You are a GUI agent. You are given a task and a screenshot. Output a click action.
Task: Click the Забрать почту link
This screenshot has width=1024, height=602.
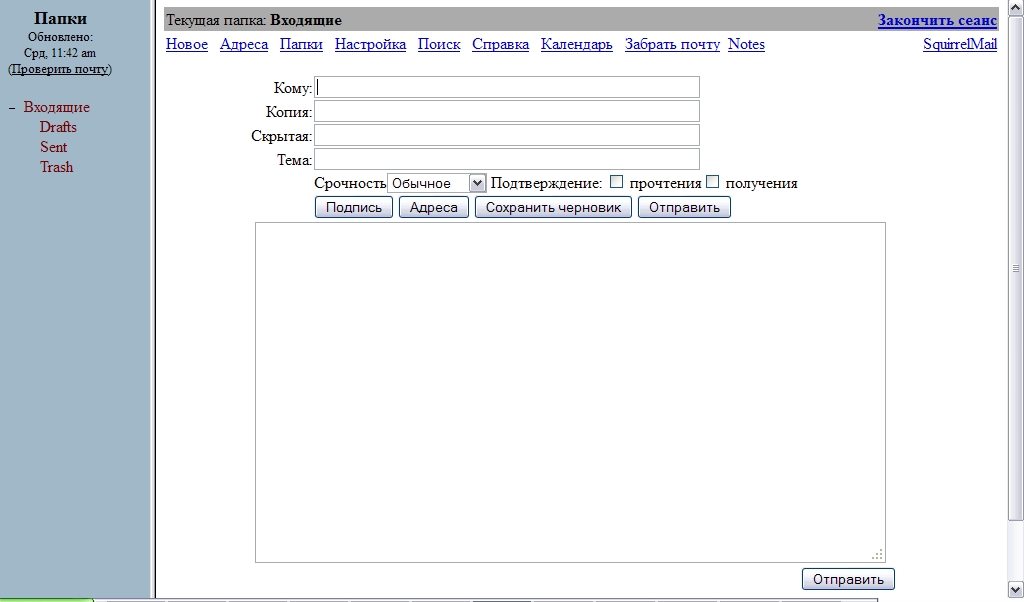tap(672, 44)
